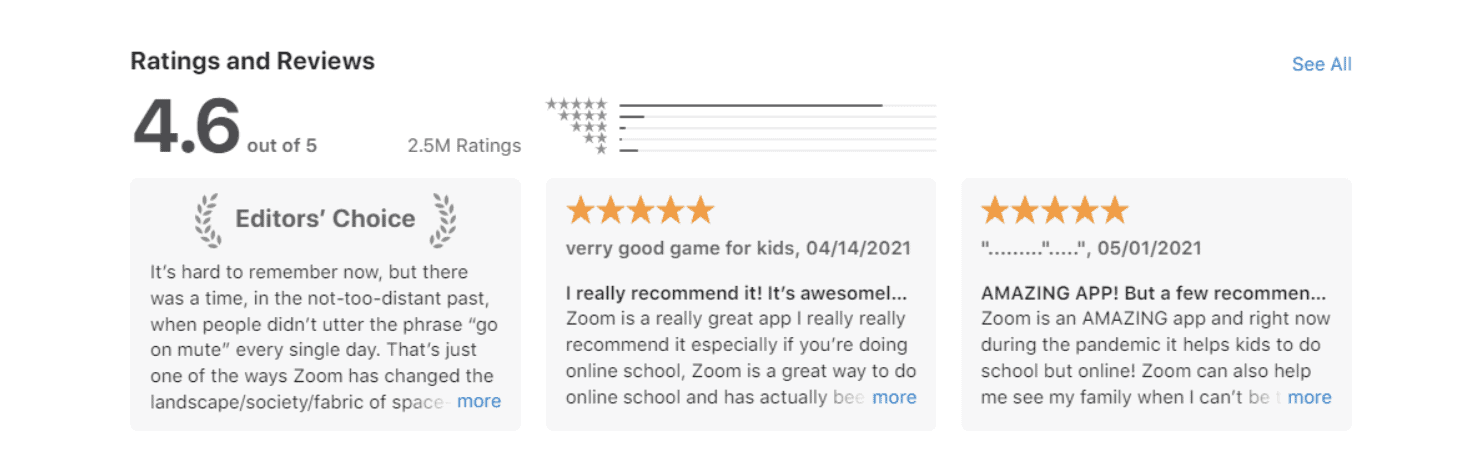Click the left laurel wreath icon
The width and height of the screenshot is (1480, 456).
click(x=207, y=220)
